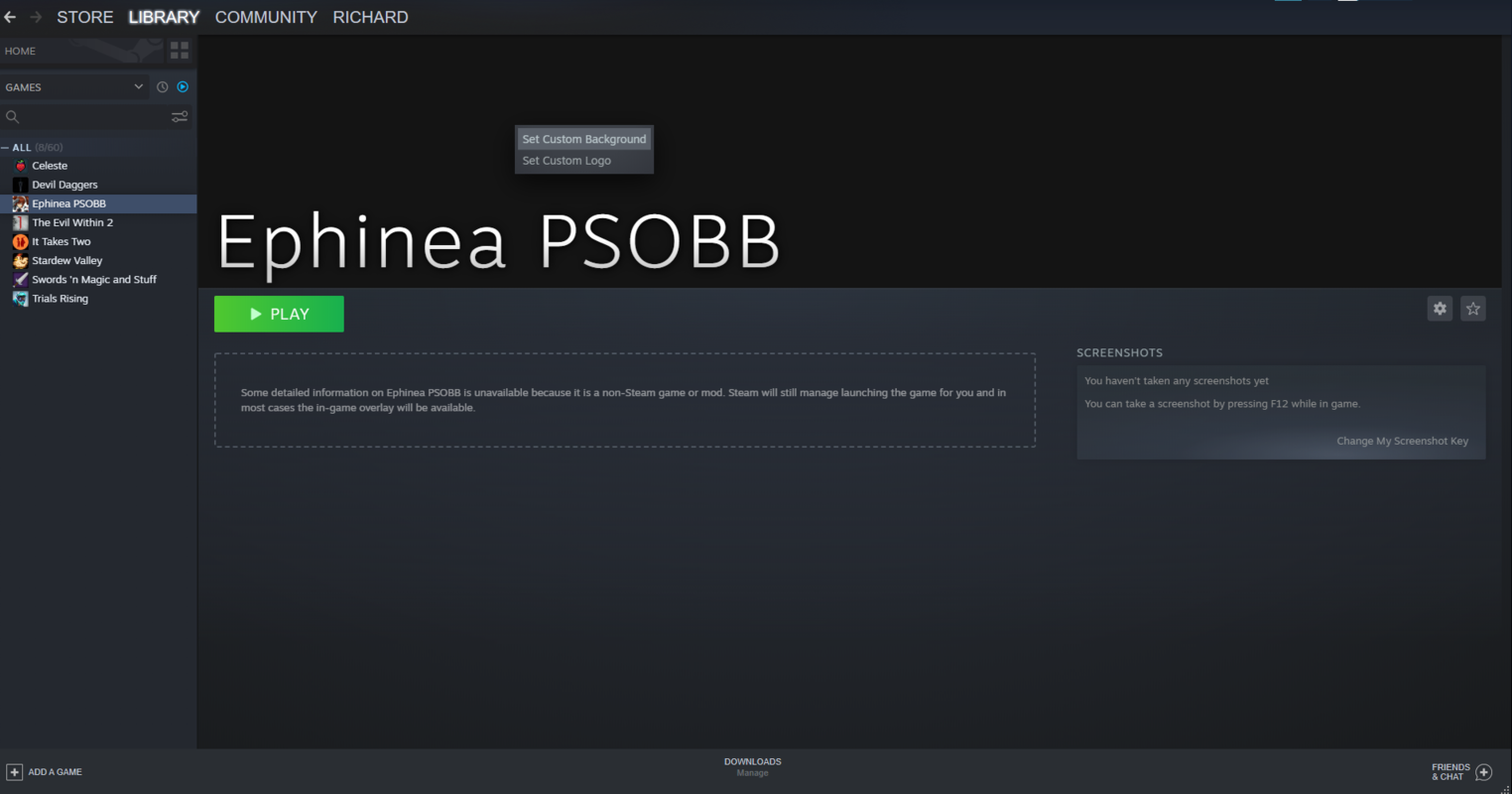
Task: Click the Trials Rising game icon
Action: pyautogui.click(x=20, y=299)
